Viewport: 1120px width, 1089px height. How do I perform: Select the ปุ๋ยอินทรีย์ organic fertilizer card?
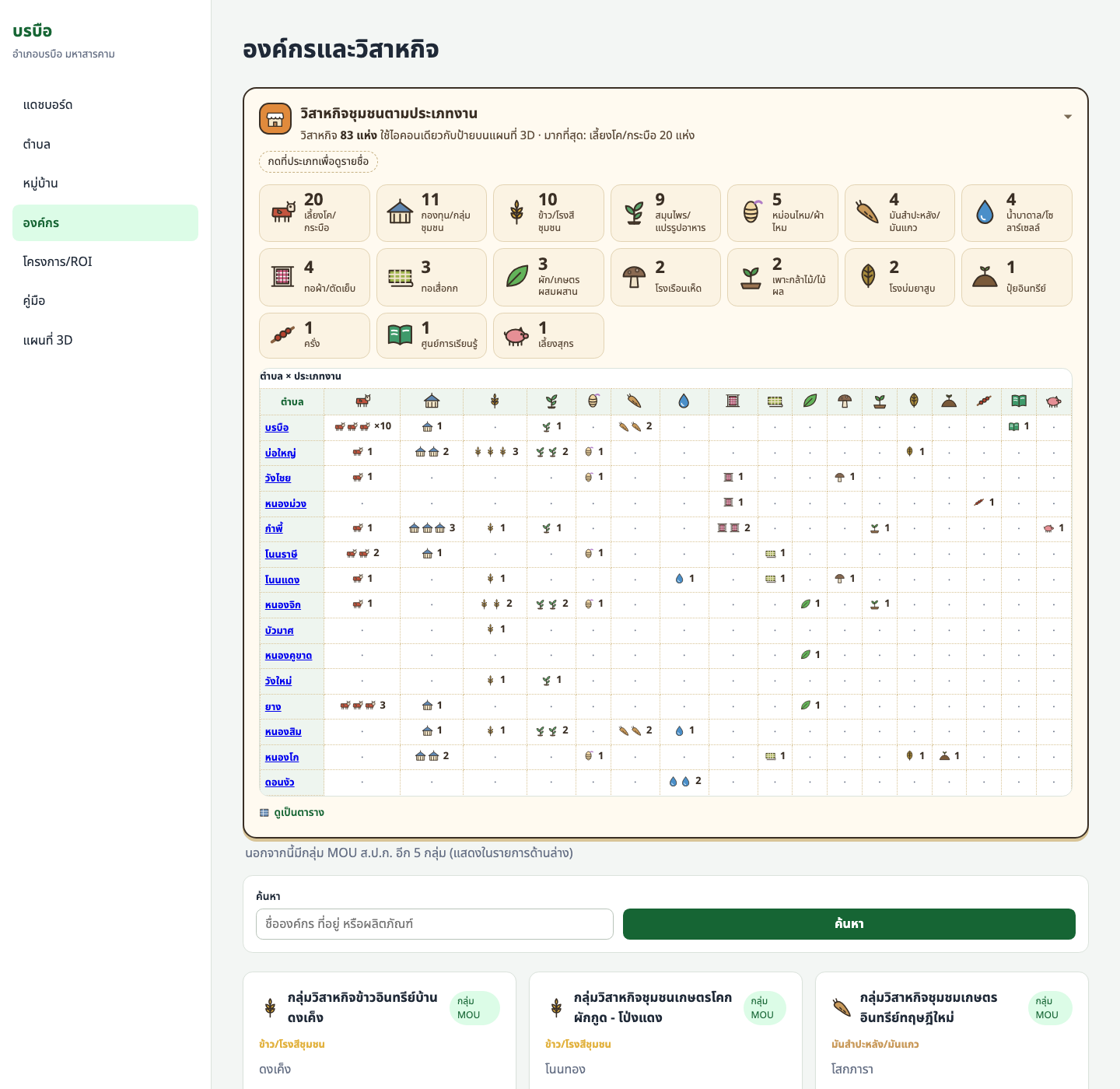point(1017,278)
